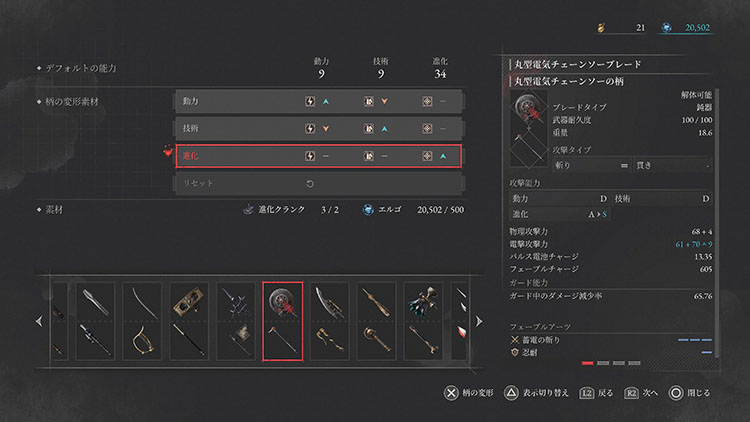Choose the curved katana blade weapon slot
750x422 pixels.
[x=142, y=321]
